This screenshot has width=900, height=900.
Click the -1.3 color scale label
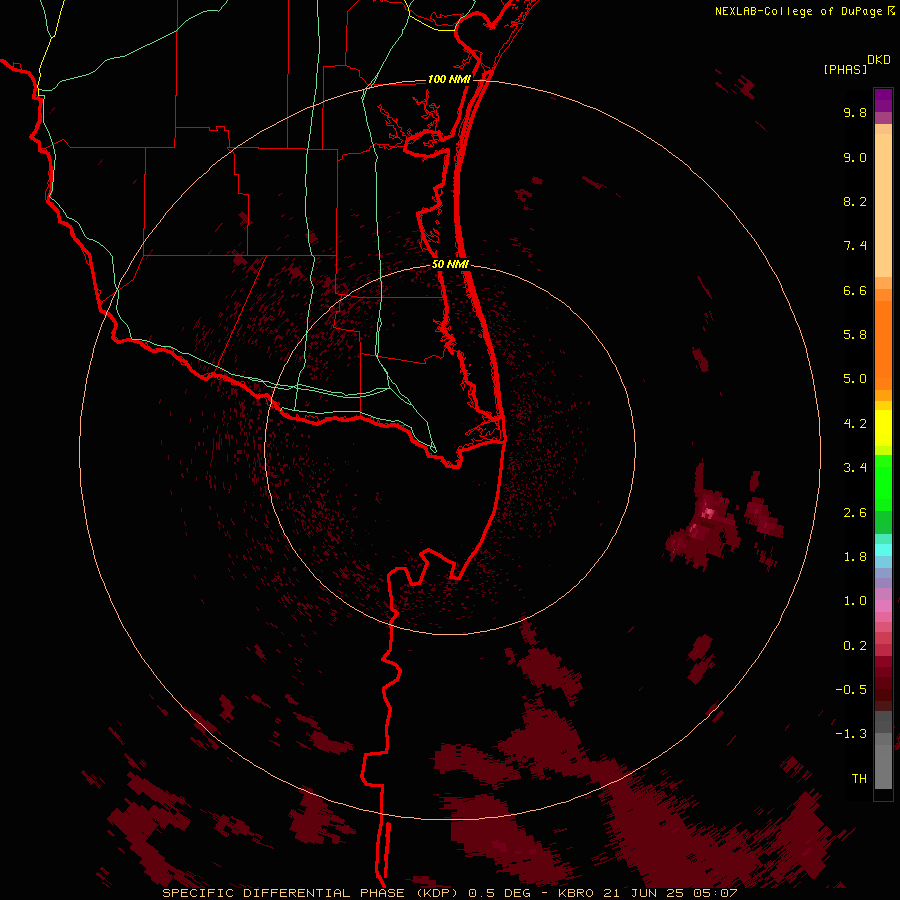click(x=851, y=734)
